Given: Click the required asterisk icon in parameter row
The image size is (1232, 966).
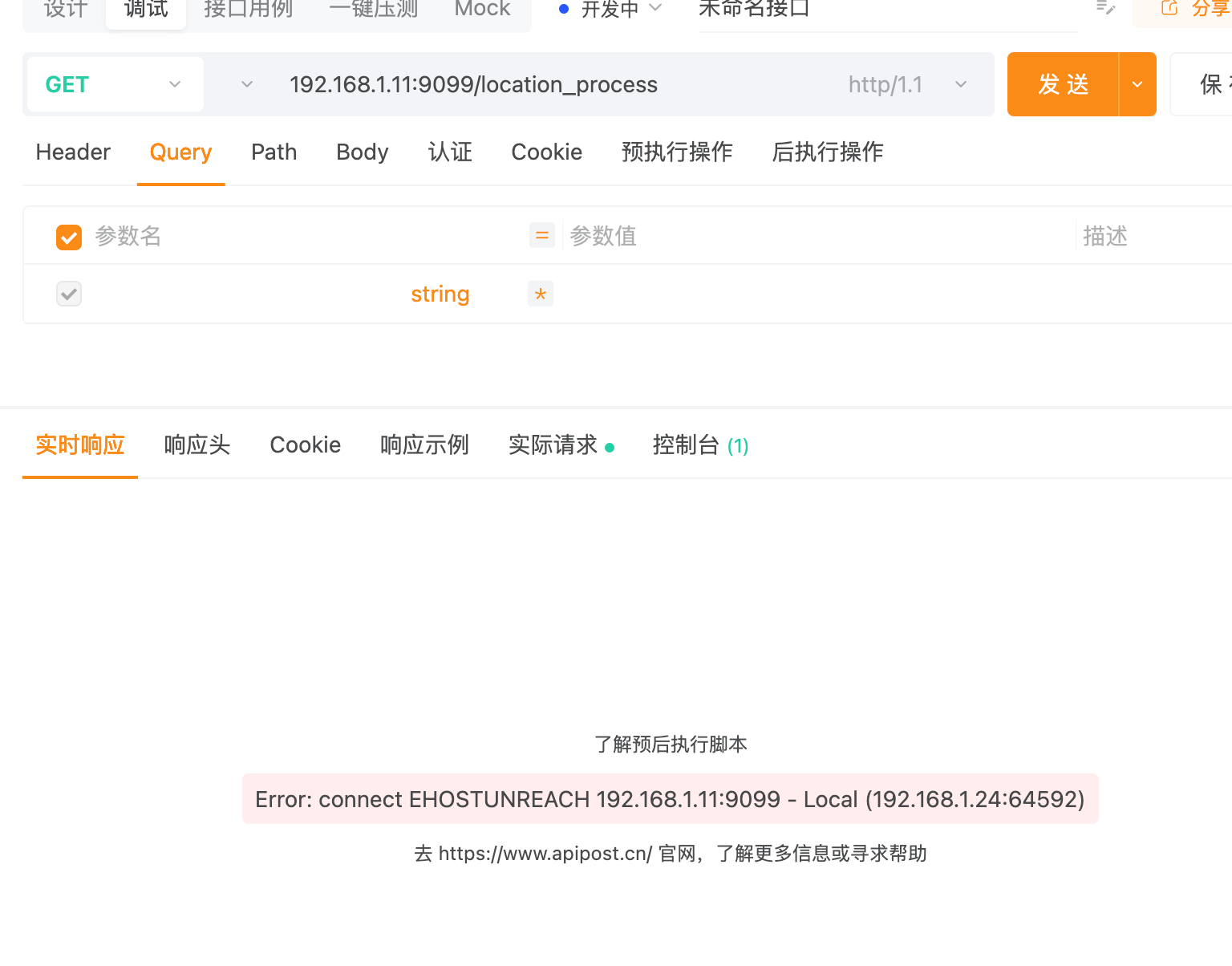Looking at the screenshot, I should (x=541, y=294).
